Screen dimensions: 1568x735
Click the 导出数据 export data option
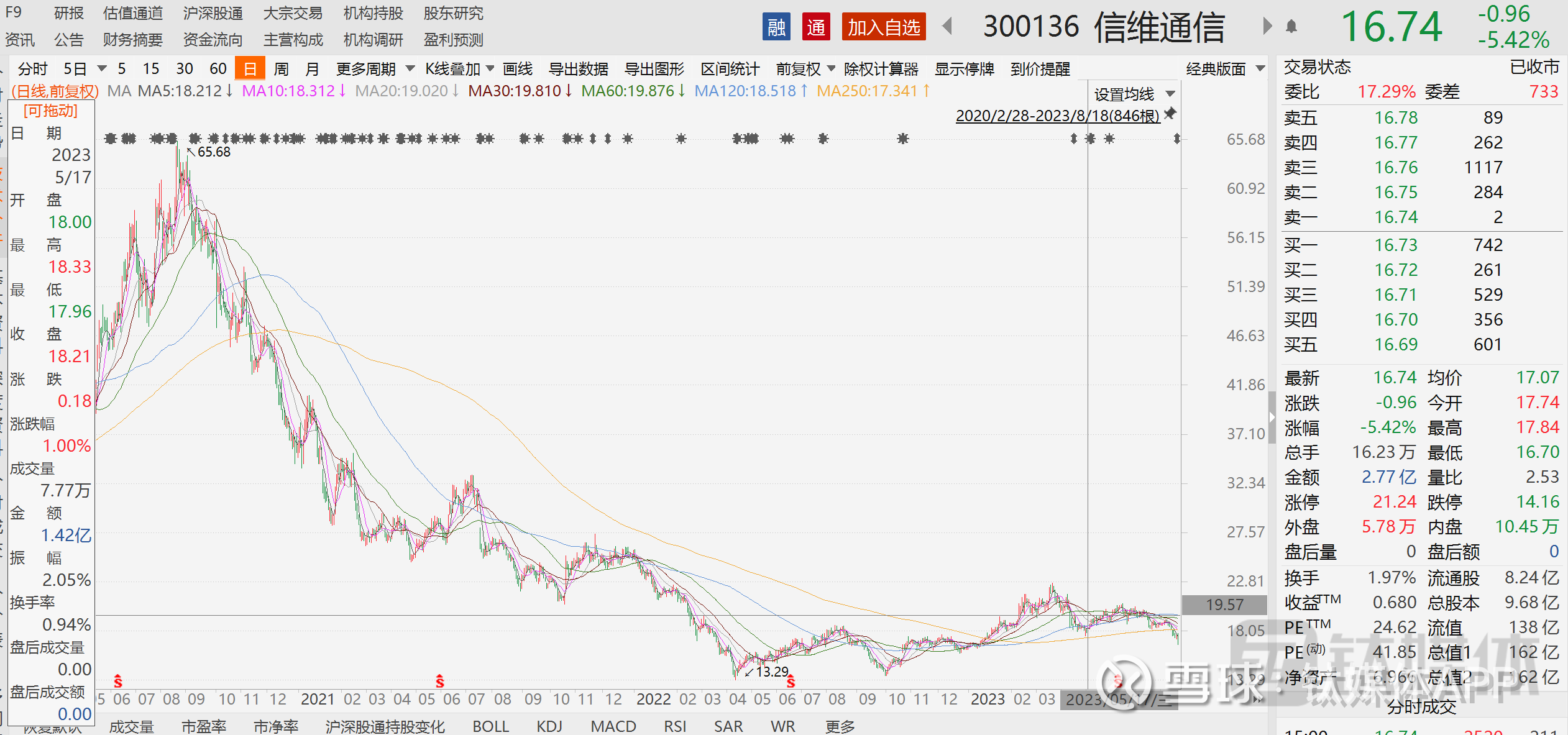[577, 68]
